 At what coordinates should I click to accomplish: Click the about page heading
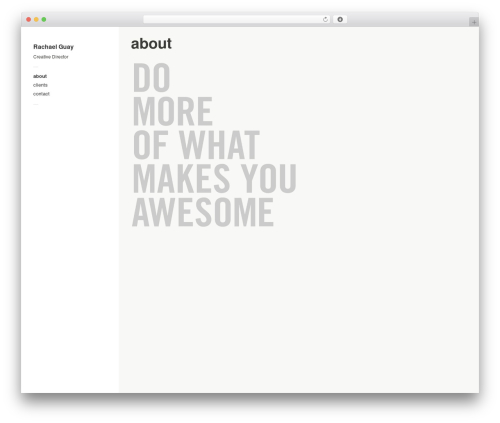pos(151,44)
